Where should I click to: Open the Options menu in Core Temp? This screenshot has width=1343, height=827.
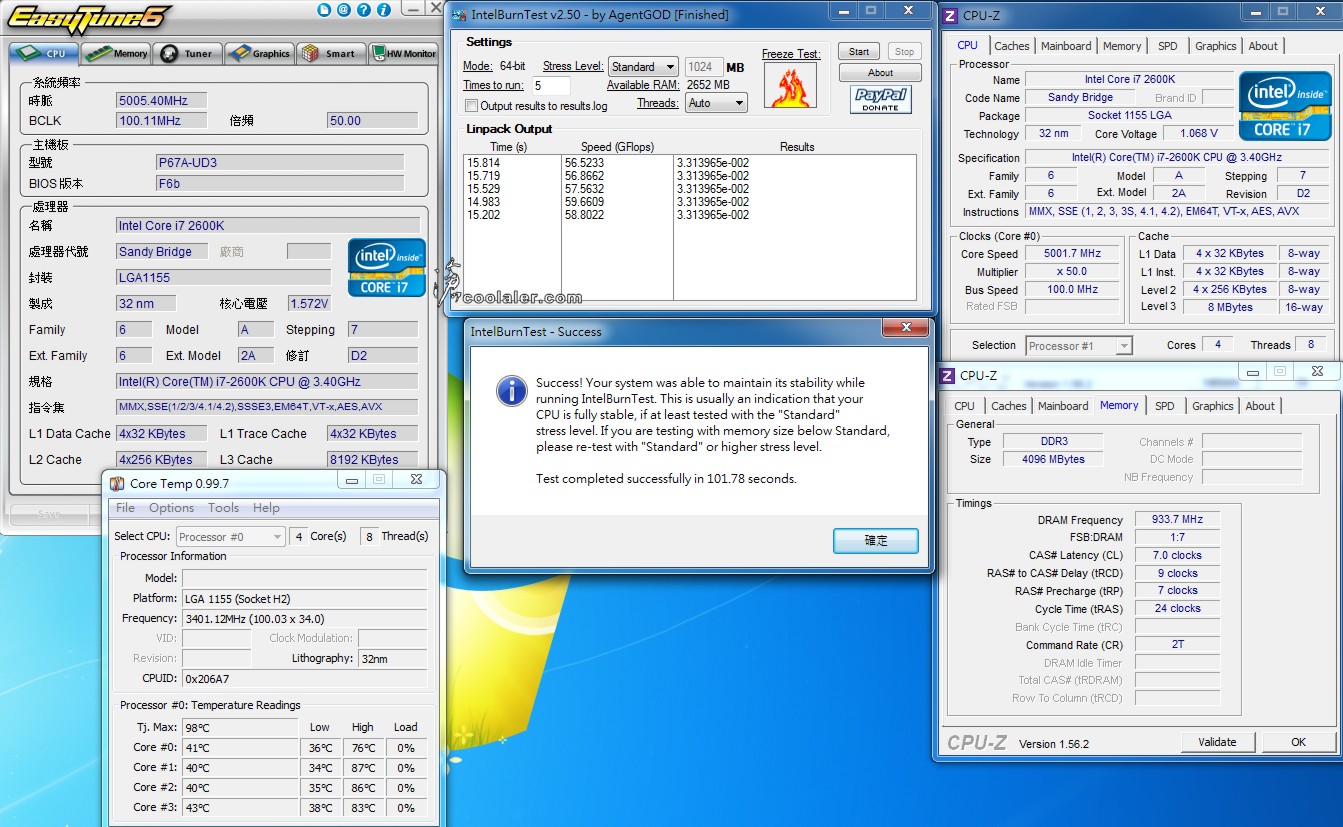click(x=171, y=508)
